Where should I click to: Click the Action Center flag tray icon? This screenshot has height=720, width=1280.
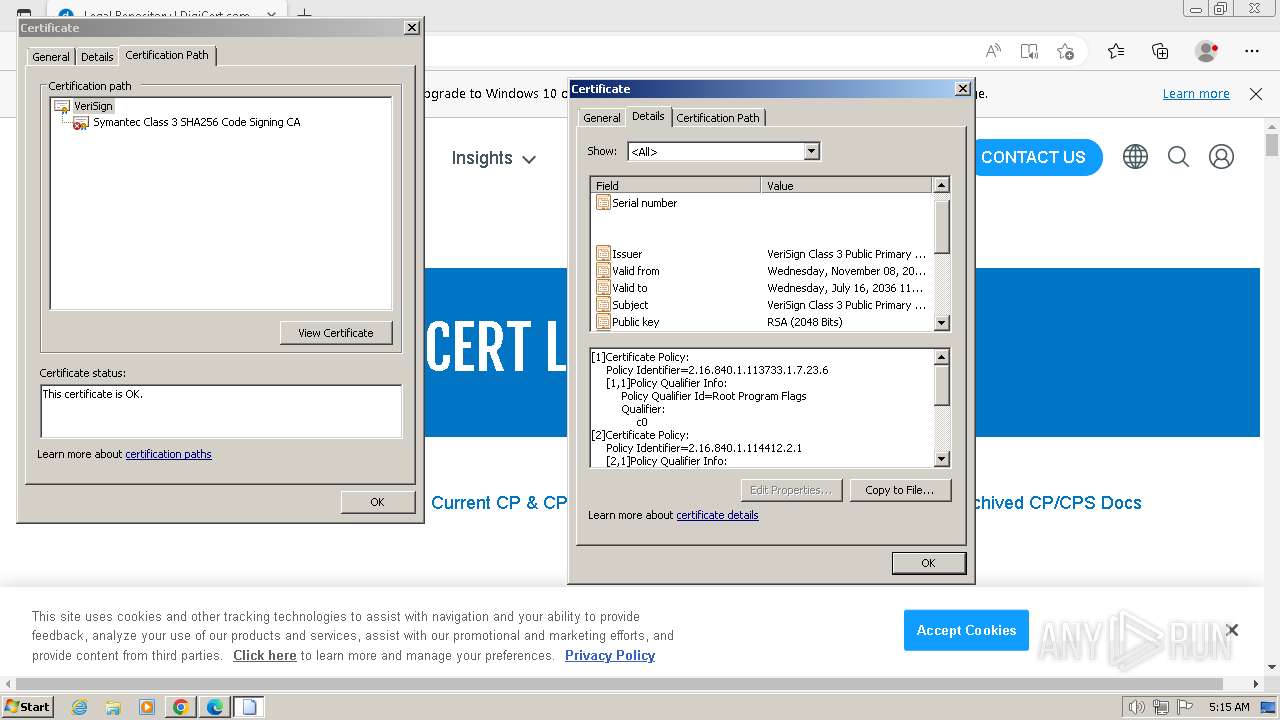tap(1186, 707)
